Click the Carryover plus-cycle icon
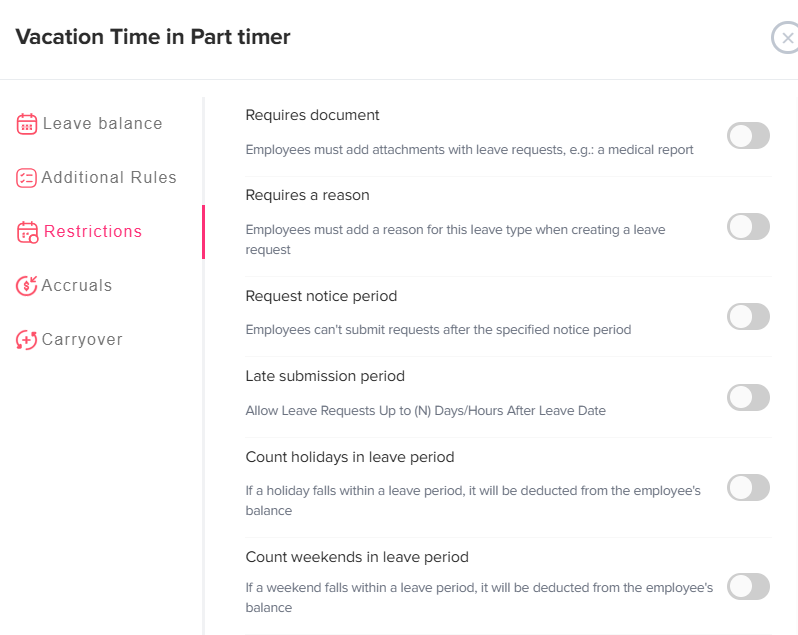 coord(27,340)
